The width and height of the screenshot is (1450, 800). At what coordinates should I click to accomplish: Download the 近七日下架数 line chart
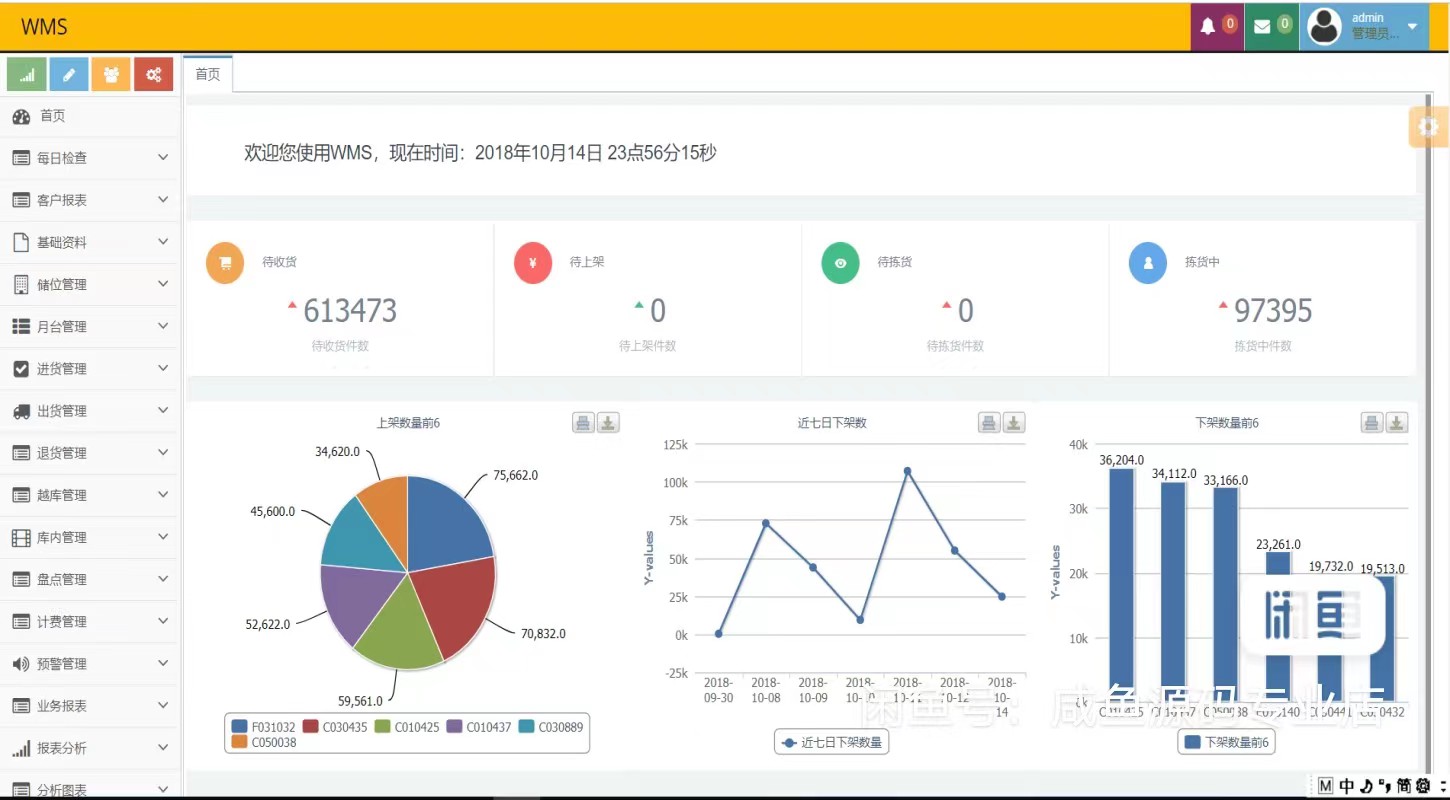coord(1014,423)
